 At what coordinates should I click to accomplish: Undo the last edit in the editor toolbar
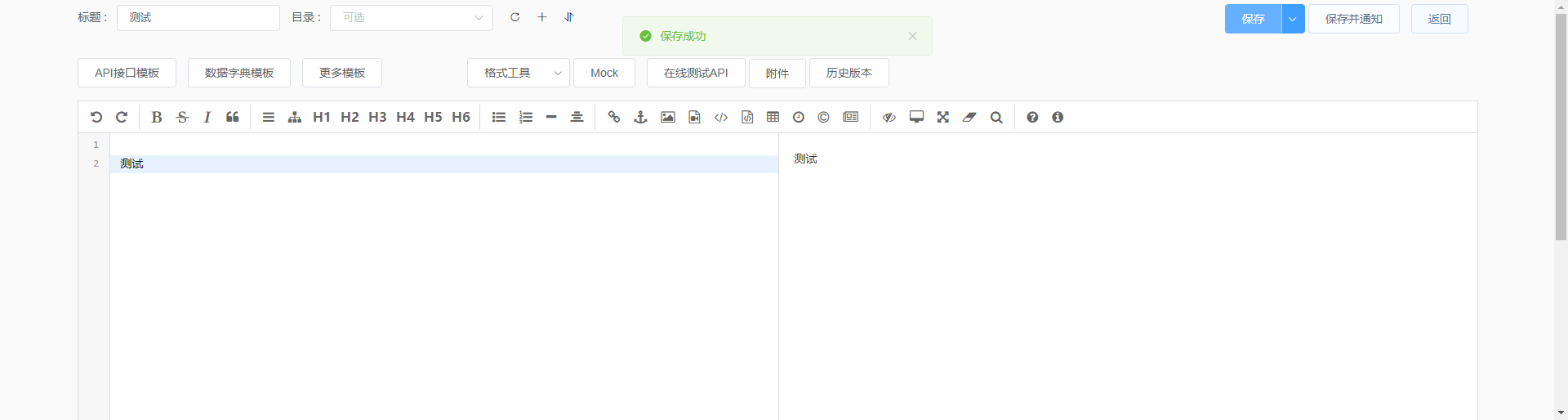96,117
